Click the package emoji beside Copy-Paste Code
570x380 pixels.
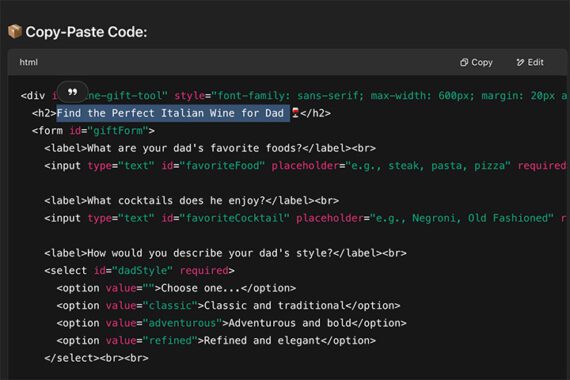click(15, 32)
